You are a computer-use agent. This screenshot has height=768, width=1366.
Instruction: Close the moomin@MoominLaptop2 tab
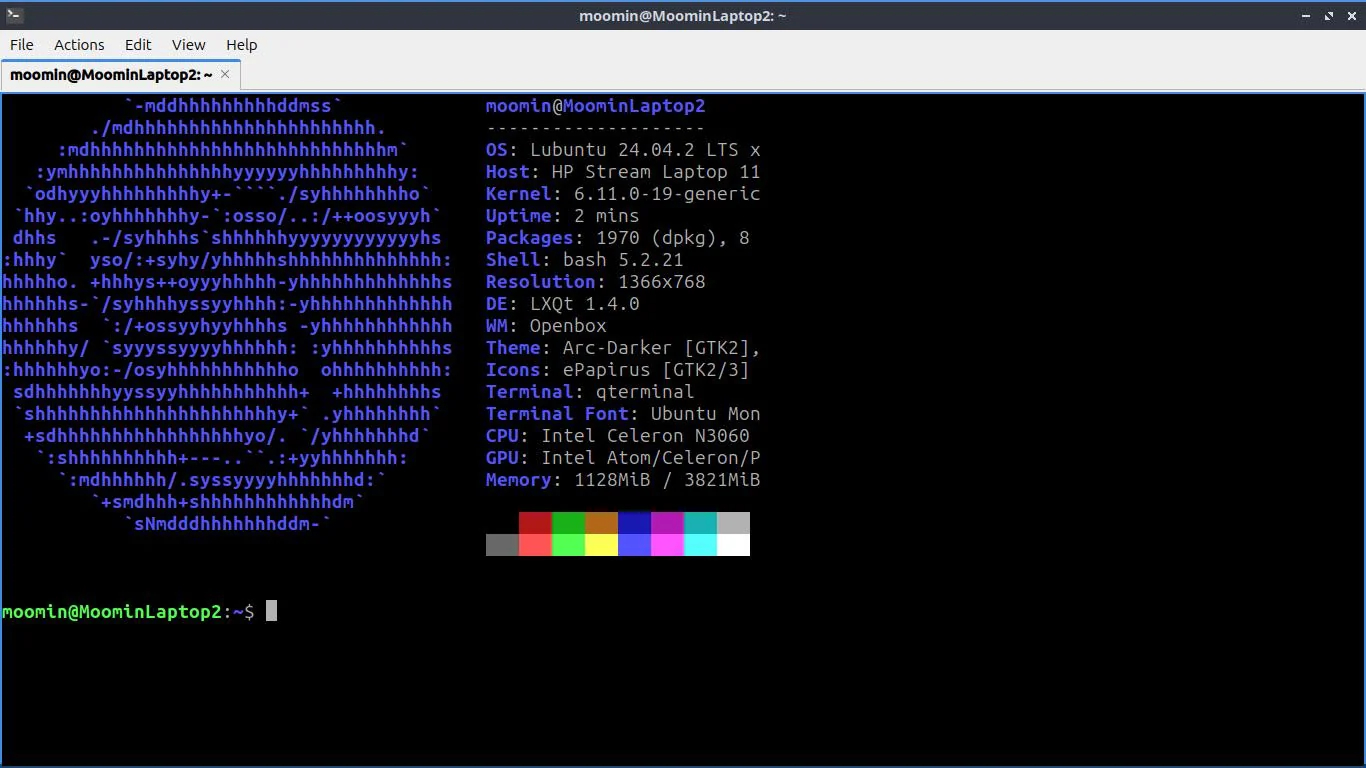click(x=225, y=74)
